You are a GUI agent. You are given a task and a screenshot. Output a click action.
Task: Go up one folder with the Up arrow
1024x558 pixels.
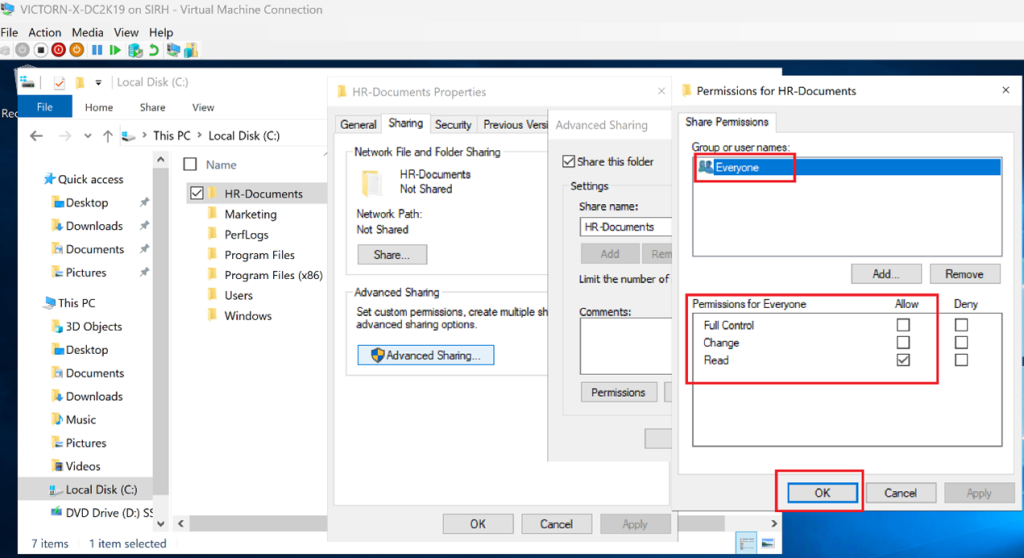click(106, 135)
